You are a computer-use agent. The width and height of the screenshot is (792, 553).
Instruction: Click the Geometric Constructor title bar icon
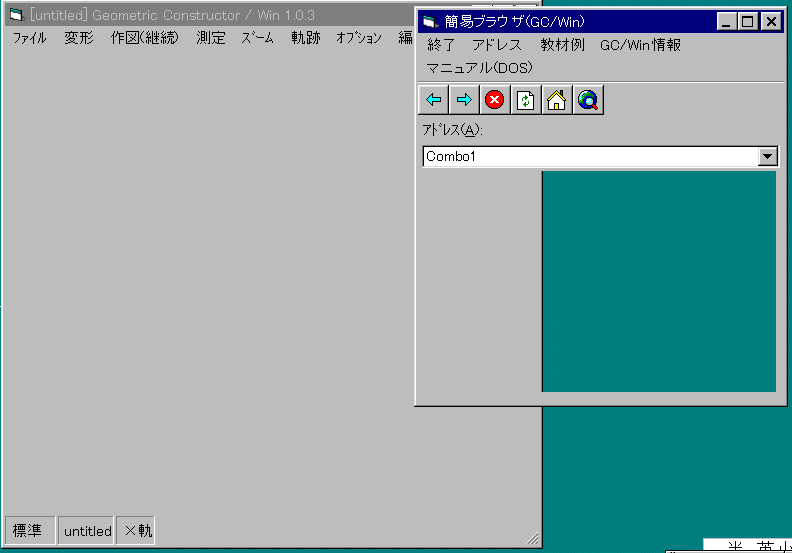point(16,15)
